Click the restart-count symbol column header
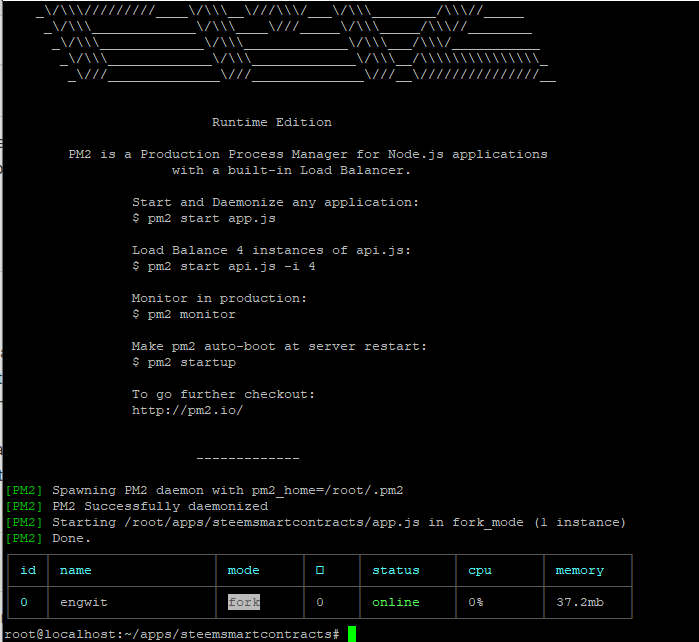The height and width of the screenshot is (642, 699). [x=320, y=570]
